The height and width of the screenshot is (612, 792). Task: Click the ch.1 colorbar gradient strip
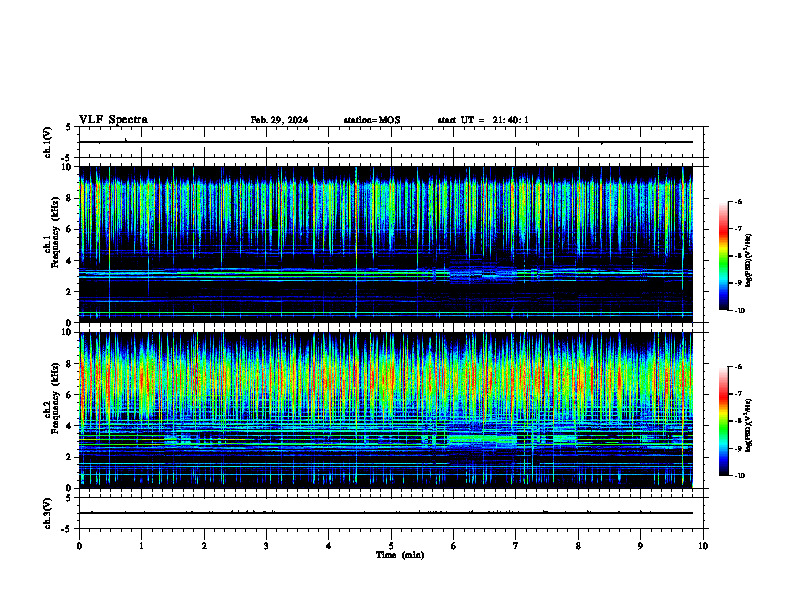coord(723,256)
